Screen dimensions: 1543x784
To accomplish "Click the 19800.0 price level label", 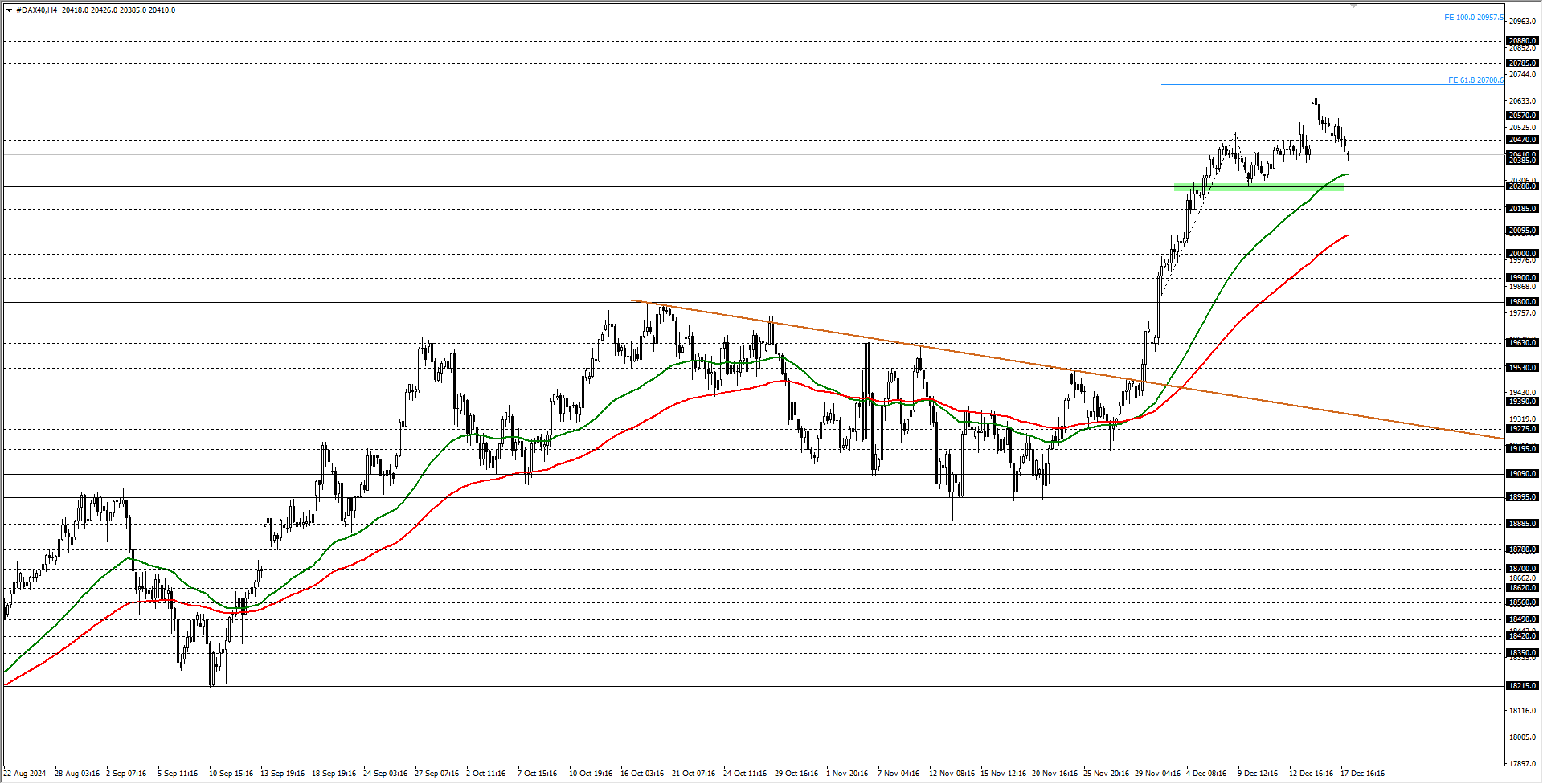I will click(x=1522, y=302).
